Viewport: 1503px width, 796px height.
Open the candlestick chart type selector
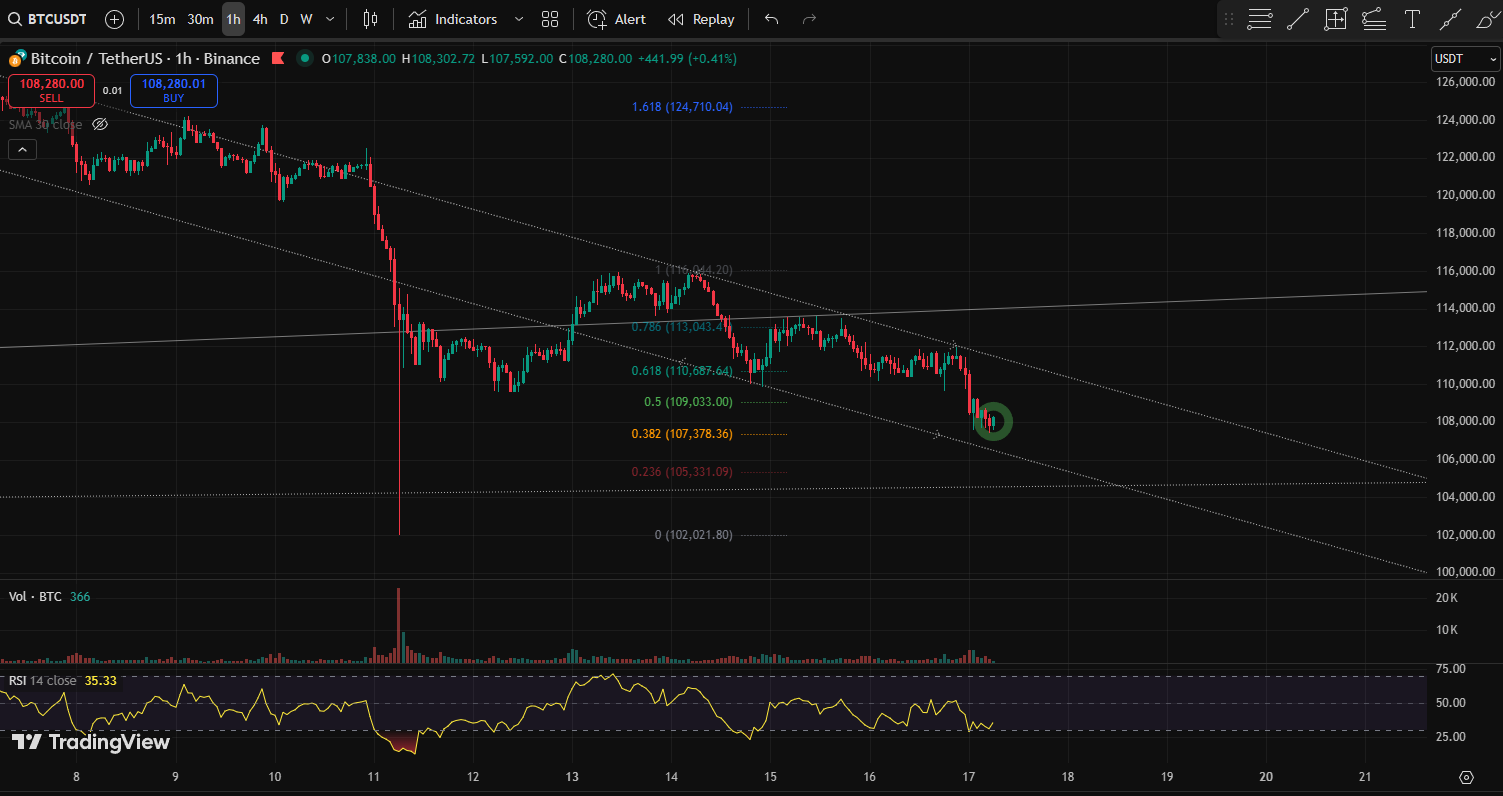click(x=371, y=19)
